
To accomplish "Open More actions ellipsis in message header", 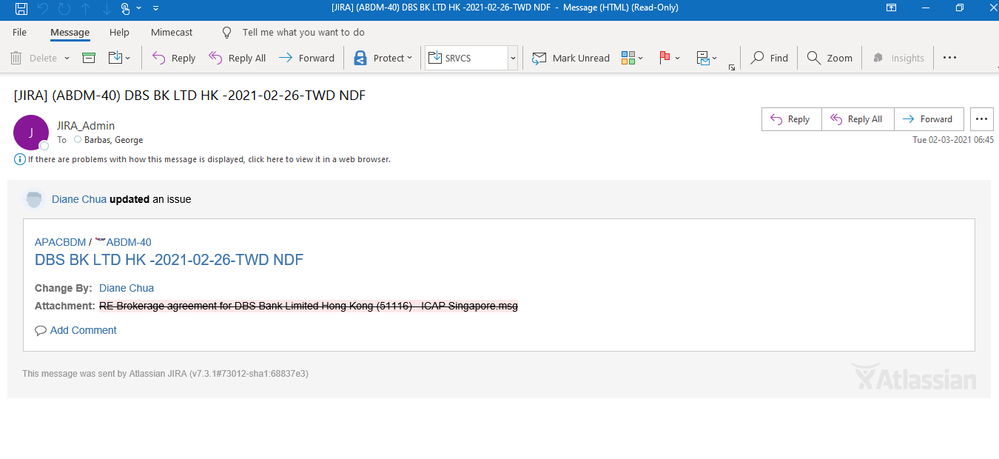I will (x=982, y=119).
